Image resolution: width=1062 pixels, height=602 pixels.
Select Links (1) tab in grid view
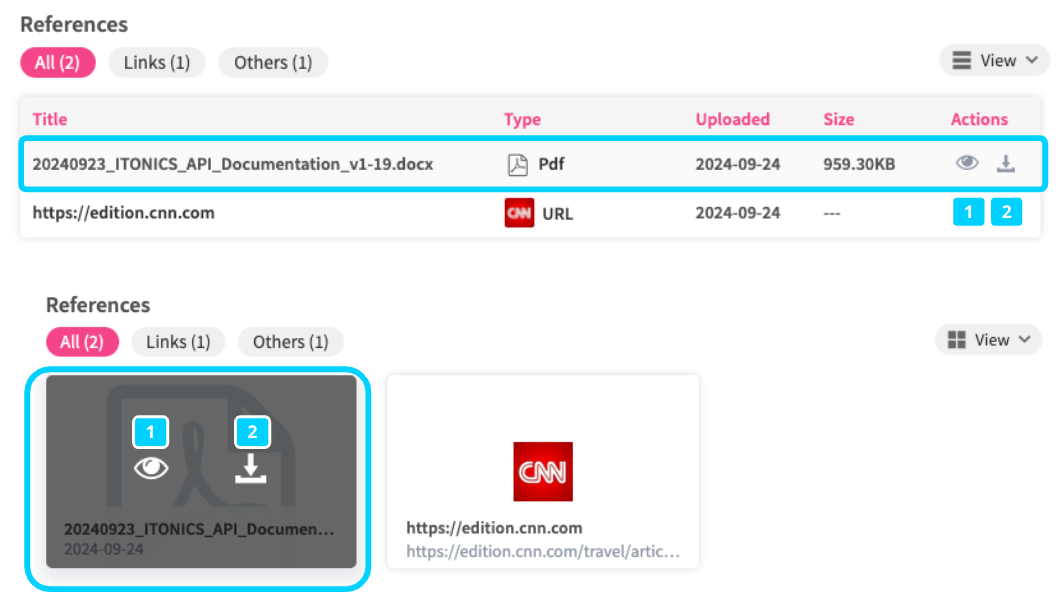point(178,342)
